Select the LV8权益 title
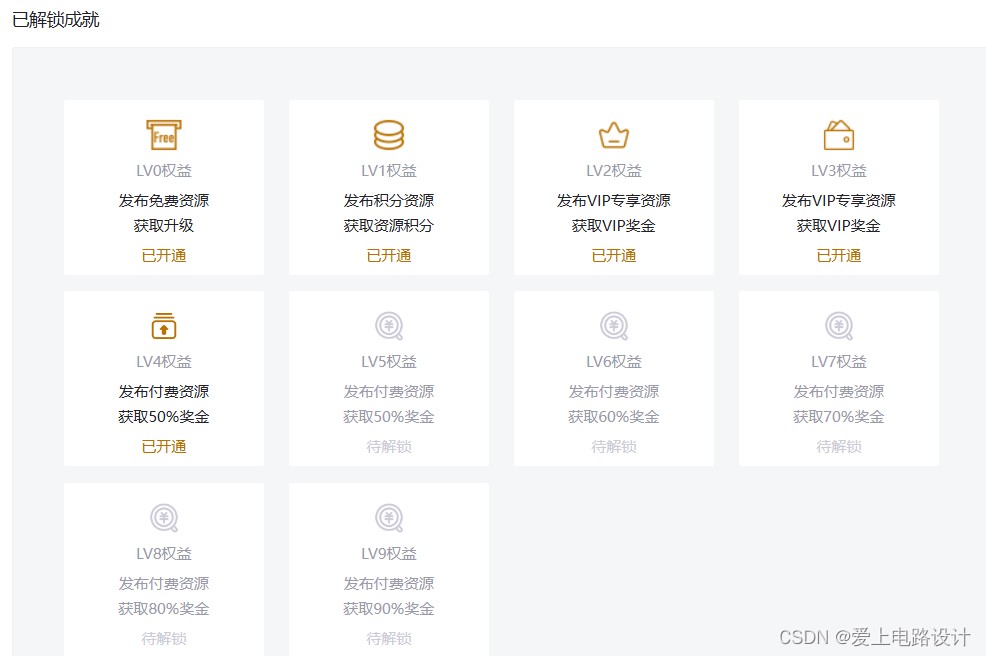Screen dimensions: 986x656 (163, 553)
